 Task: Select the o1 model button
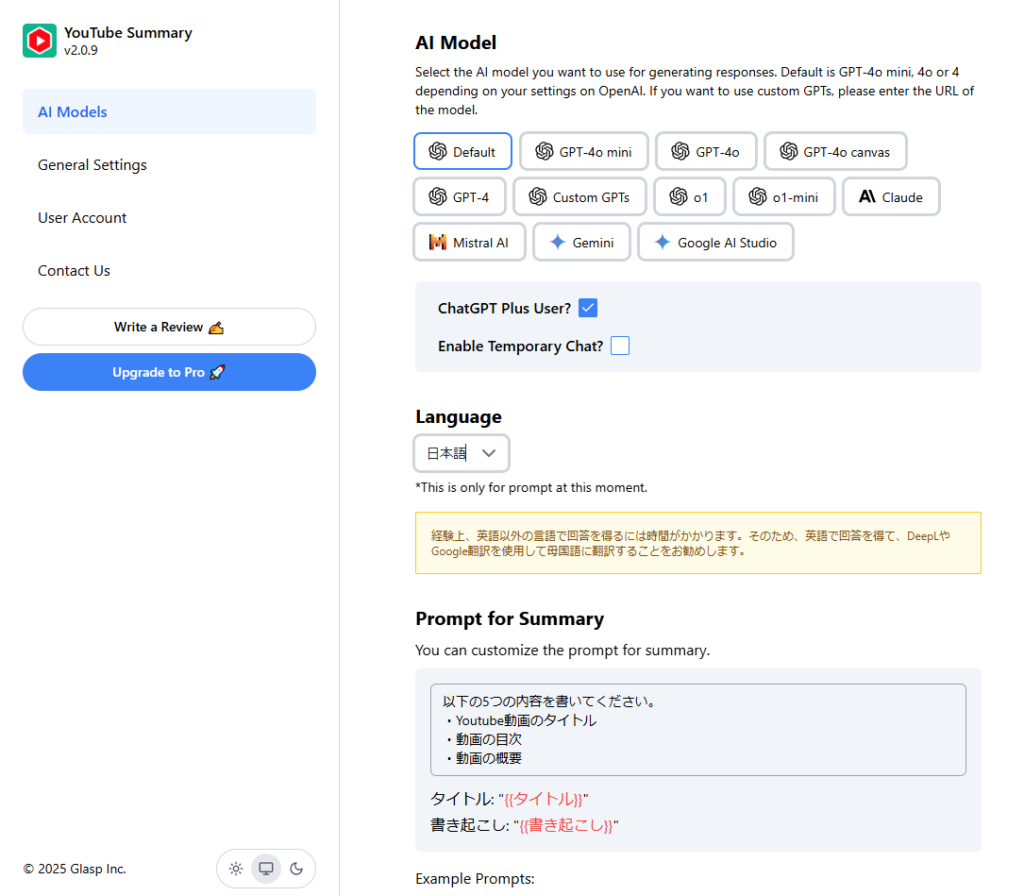pyautogui.click(x=690, y=197)
